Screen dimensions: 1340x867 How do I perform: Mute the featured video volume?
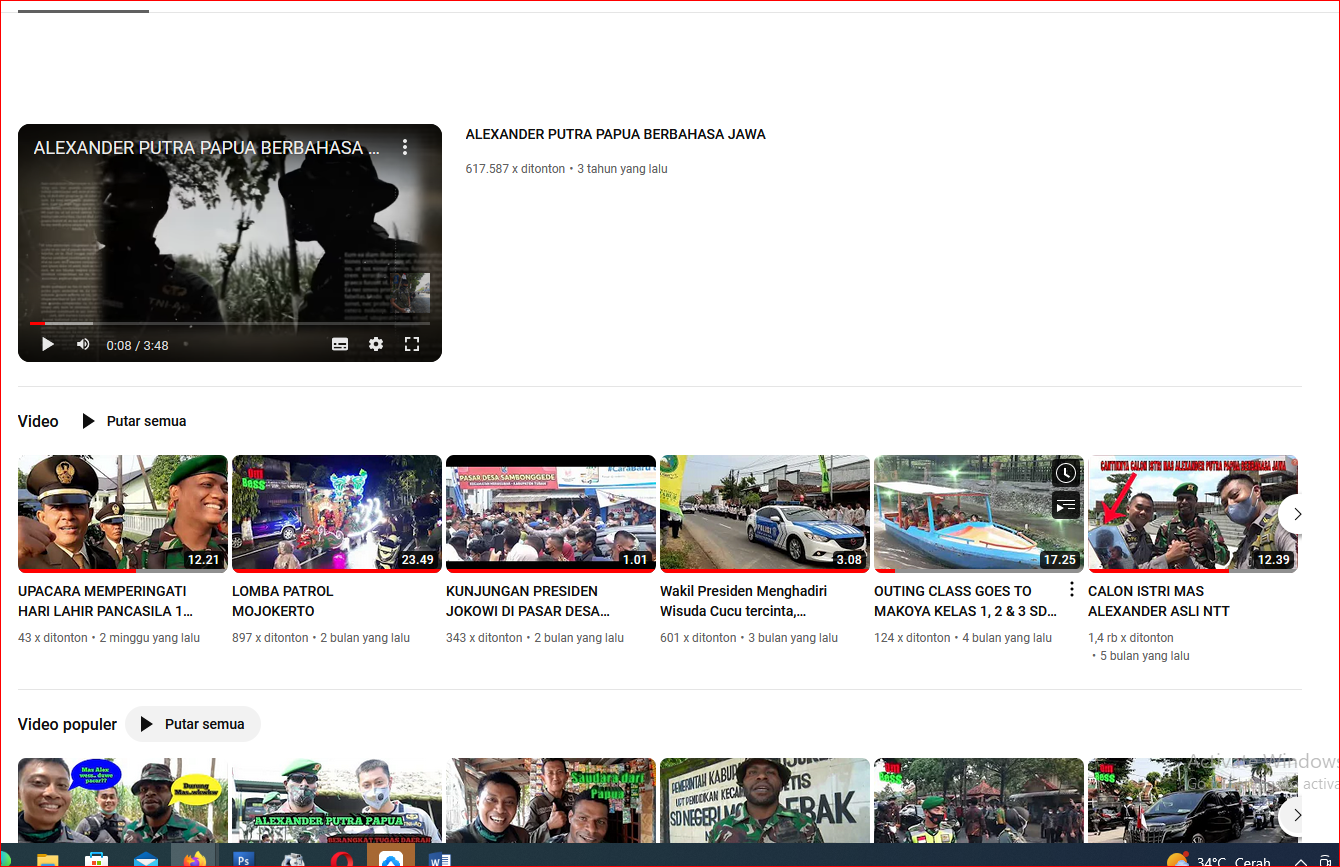83,344
